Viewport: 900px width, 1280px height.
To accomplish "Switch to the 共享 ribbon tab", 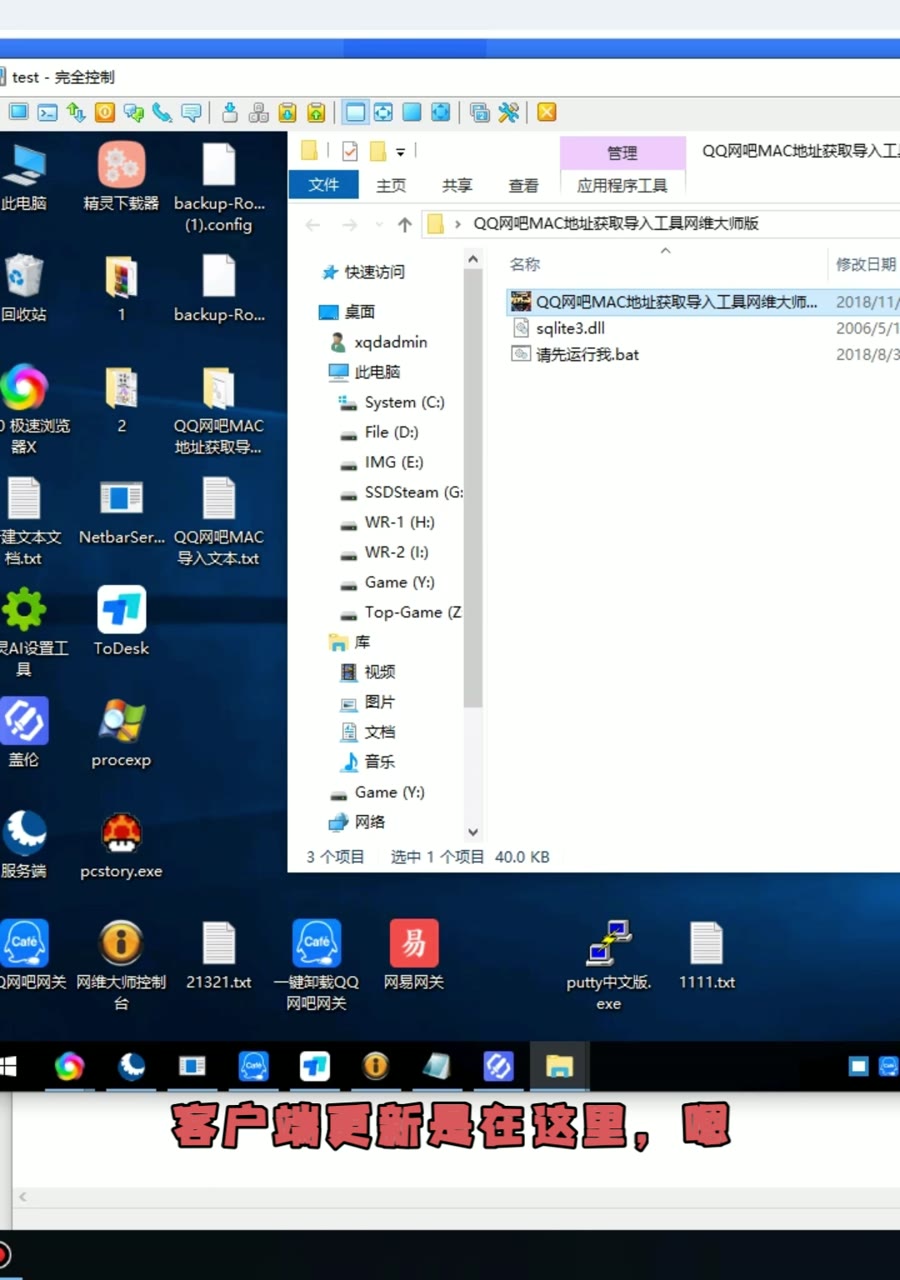I will [x=457, y=185].
